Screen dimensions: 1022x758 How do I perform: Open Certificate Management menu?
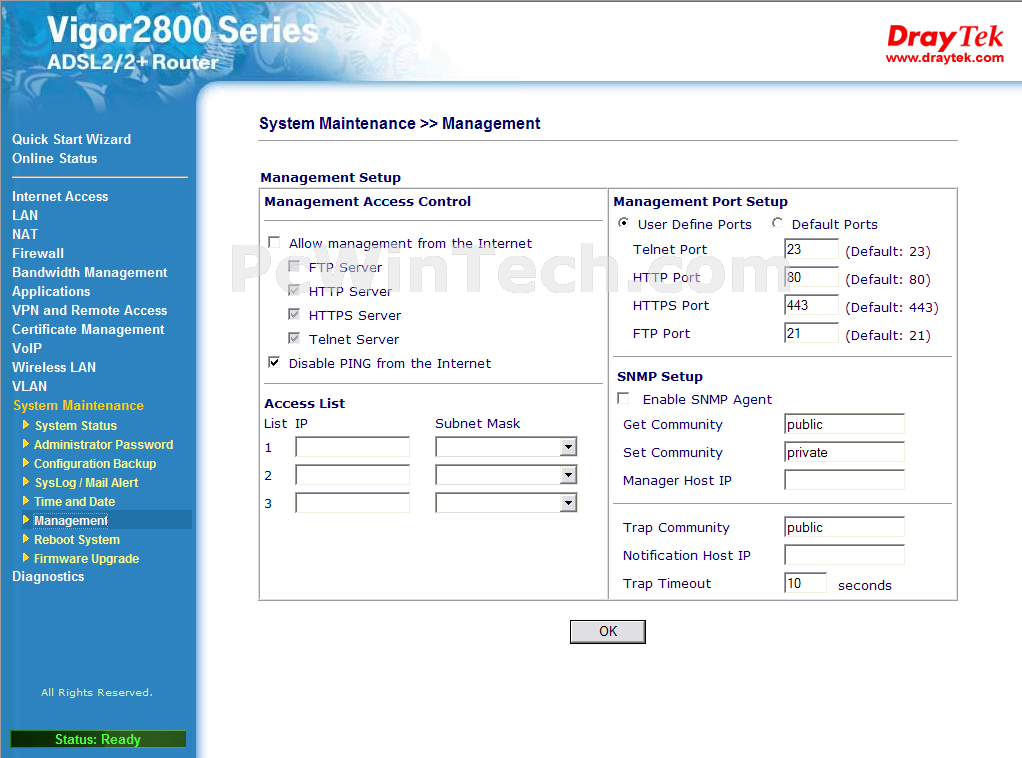pyautogui.click(x=88, y=329)
